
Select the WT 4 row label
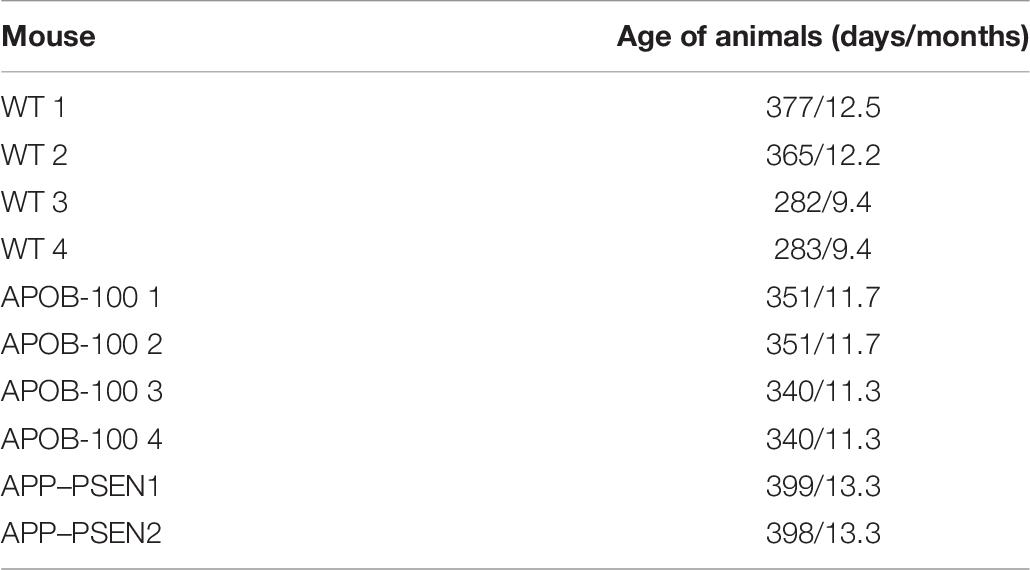34,250
